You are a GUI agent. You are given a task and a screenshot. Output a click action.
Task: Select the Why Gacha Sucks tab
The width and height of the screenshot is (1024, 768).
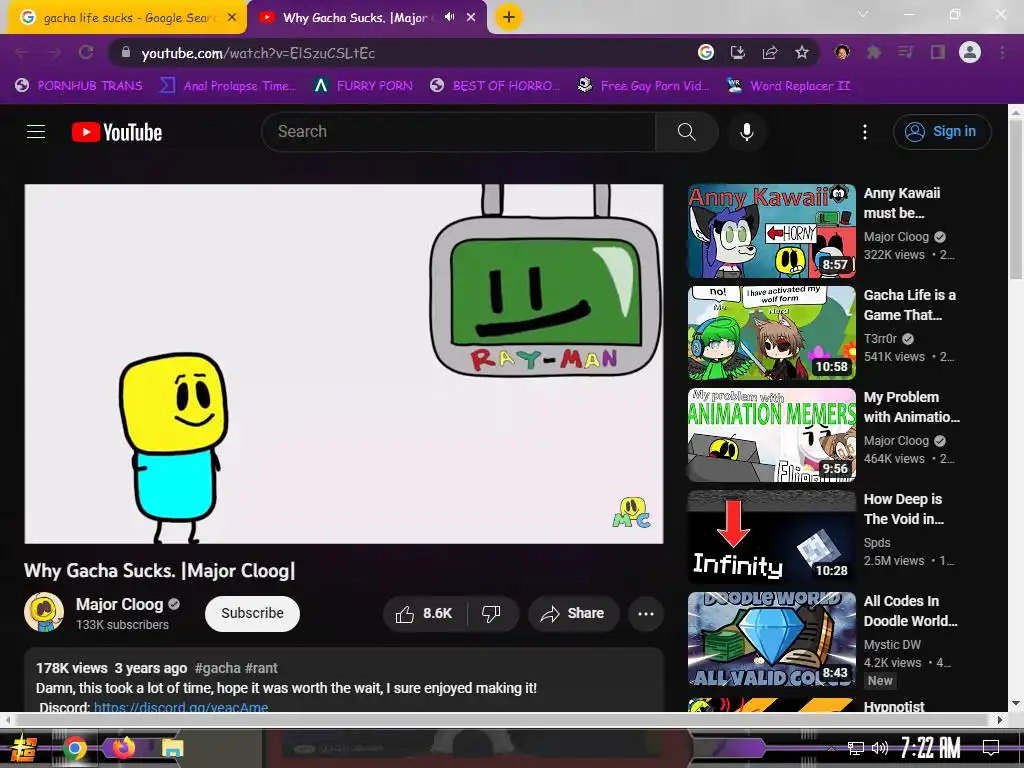click(356, 18)
